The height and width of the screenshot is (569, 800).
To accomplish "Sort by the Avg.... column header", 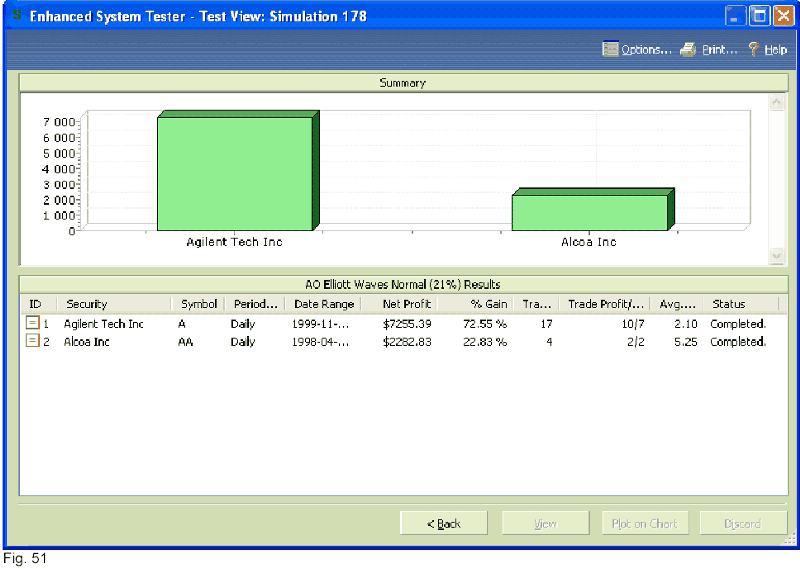I will [x=677, y=304].
